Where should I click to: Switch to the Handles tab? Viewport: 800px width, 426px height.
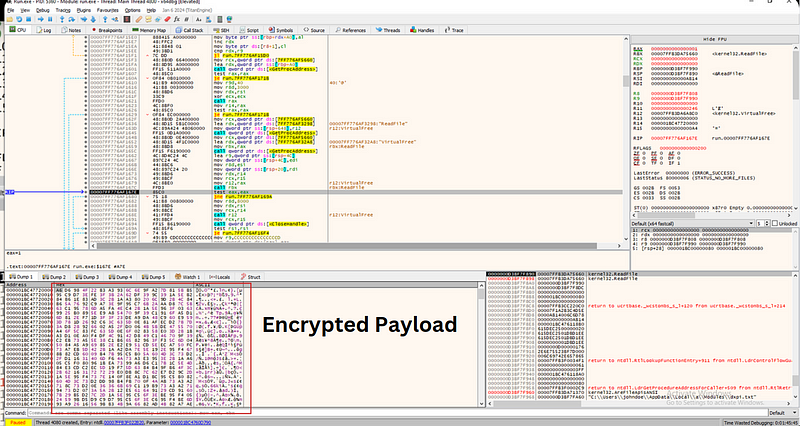click(421, 30)
